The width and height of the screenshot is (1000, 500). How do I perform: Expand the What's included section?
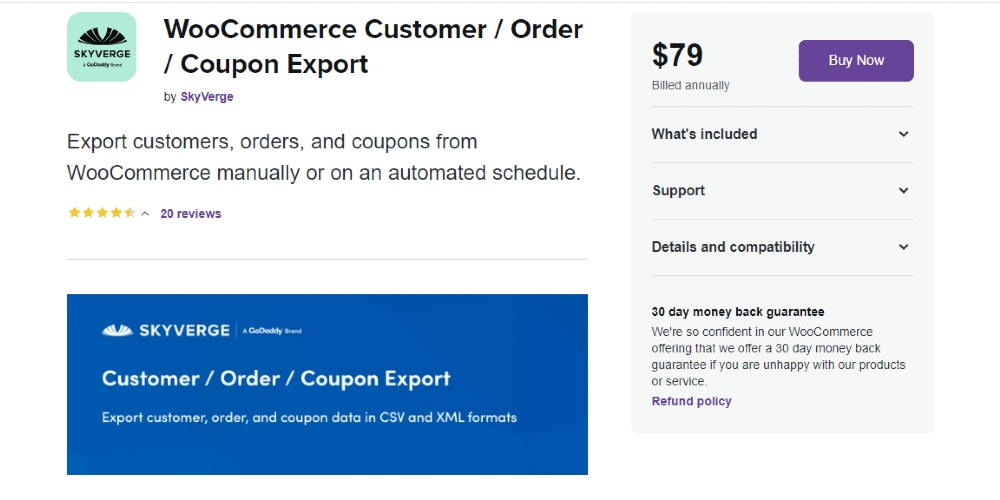(x=783, y=134)
